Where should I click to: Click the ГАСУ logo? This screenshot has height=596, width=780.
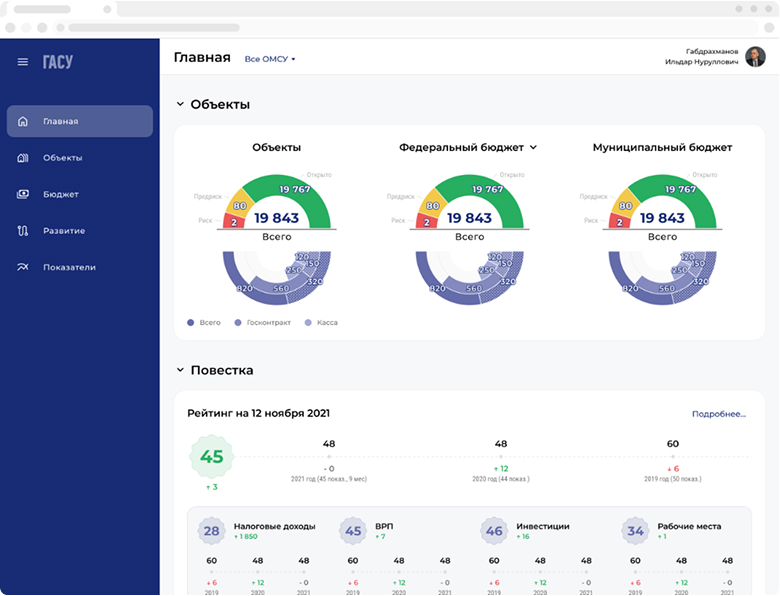pos(57,62)
